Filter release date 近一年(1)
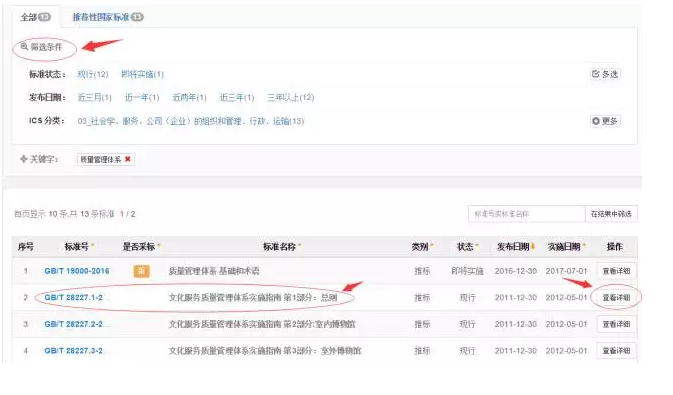 coord(142,97)
